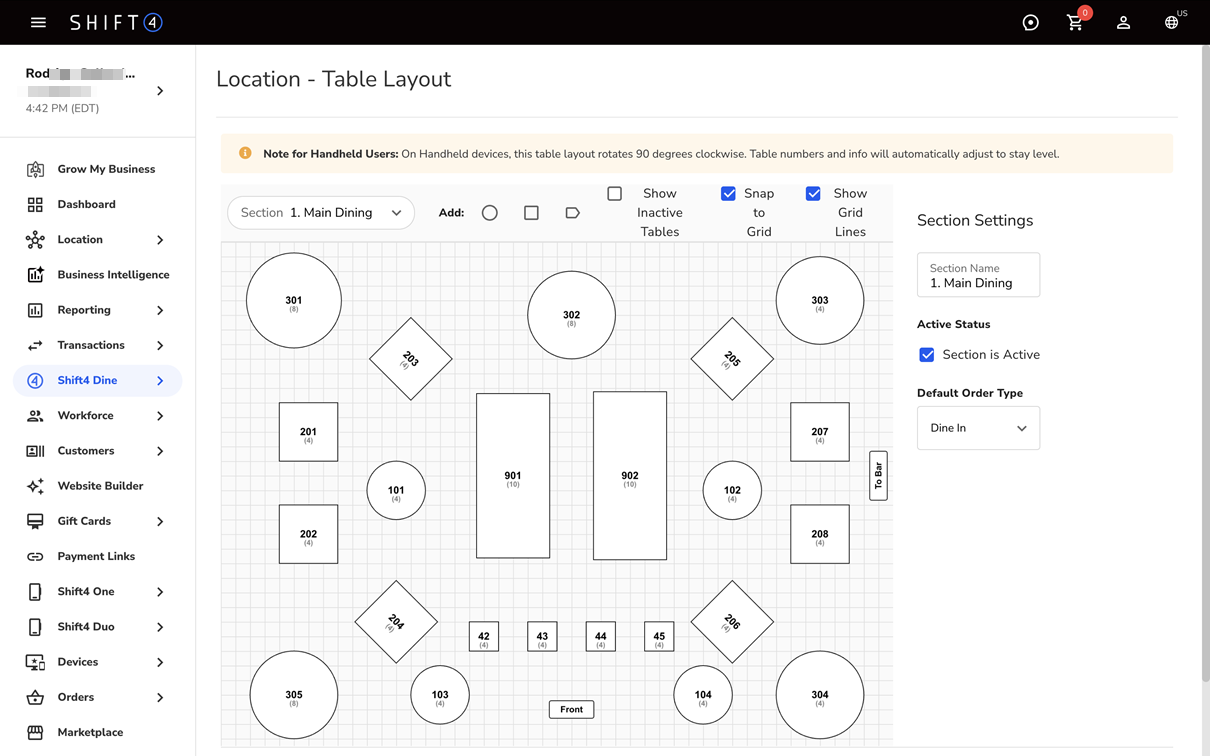Add a square table shape

(x=531, y=213)
